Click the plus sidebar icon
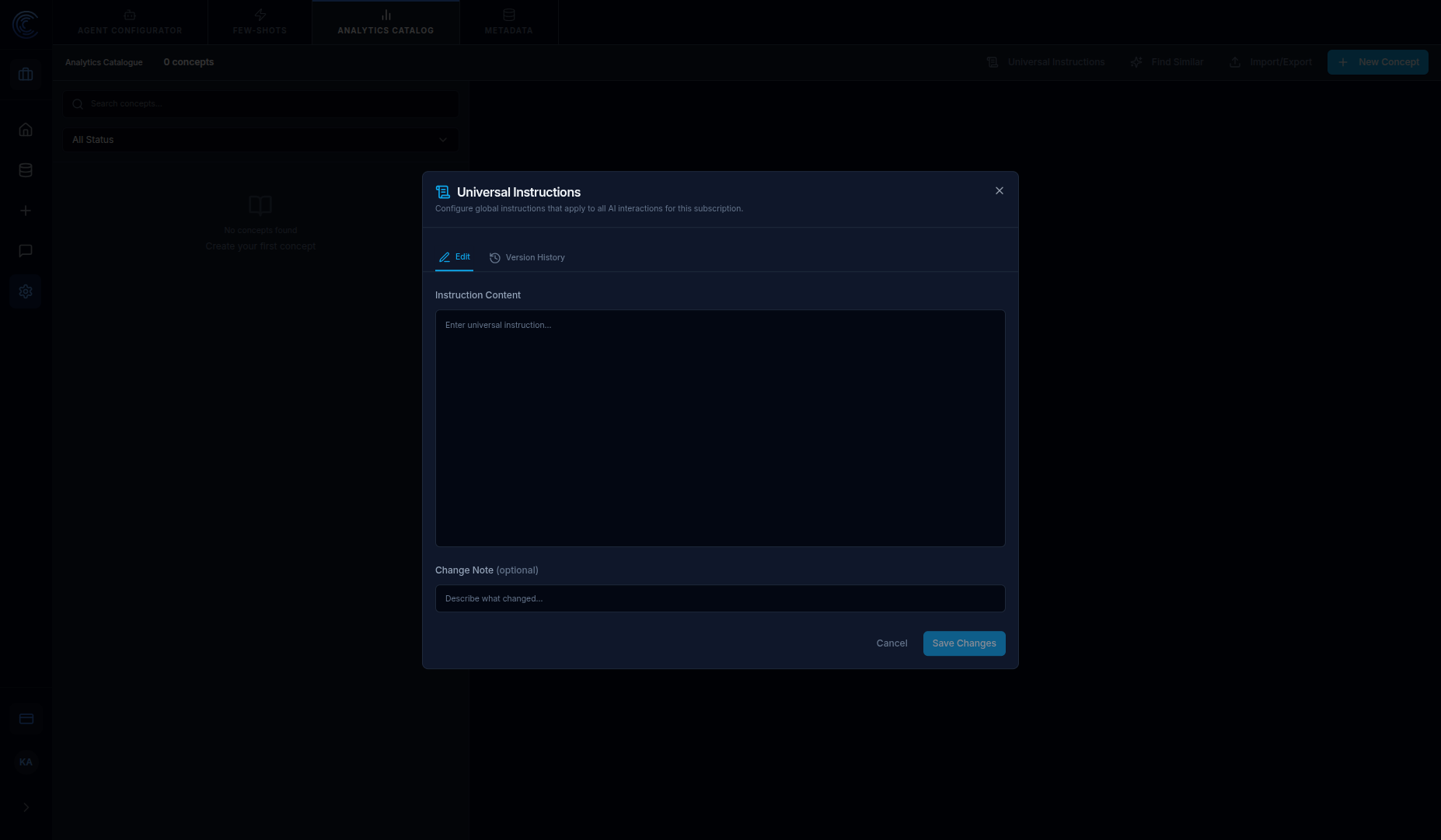Screen dimensions: 1441x840 (x=26, y=211)
